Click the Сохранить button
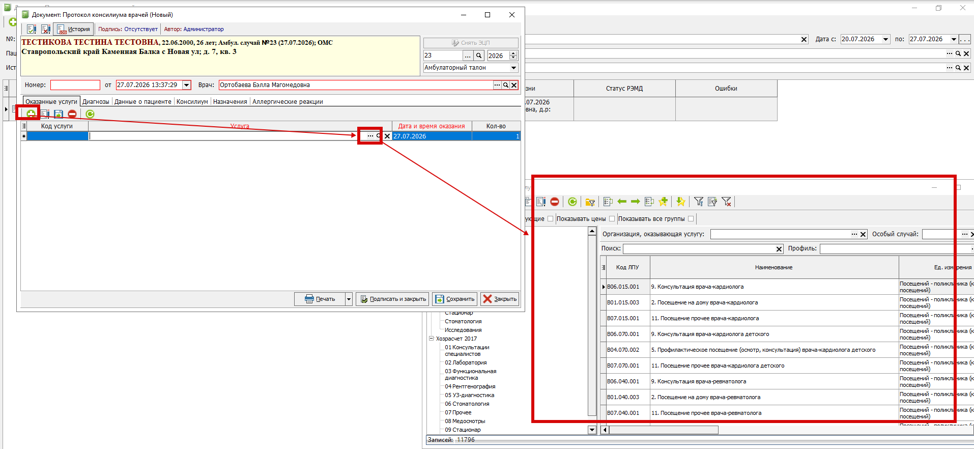 coord(454,299)
